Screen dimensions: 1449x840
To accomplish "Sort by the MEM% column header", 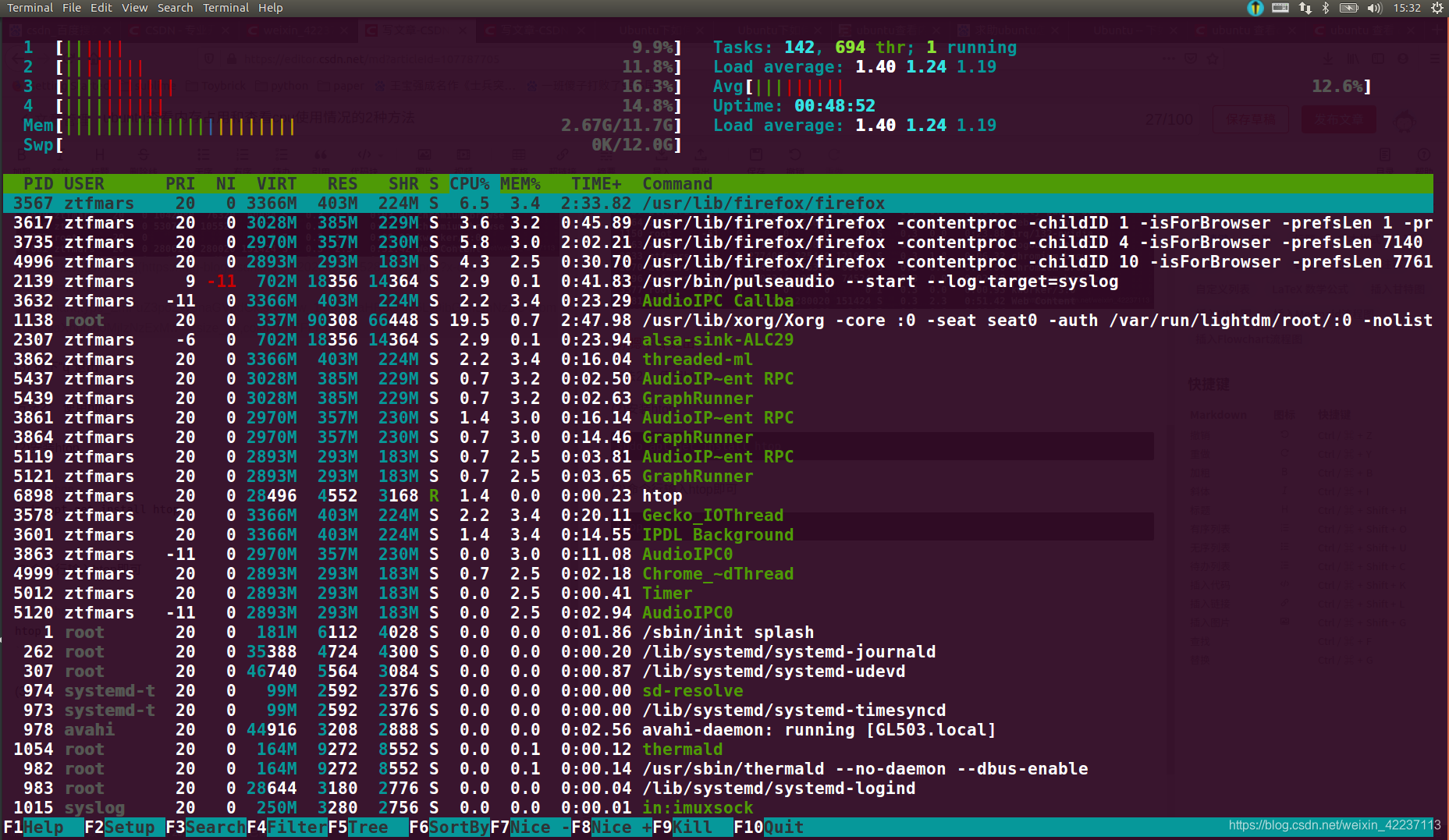I will [520, 184].
